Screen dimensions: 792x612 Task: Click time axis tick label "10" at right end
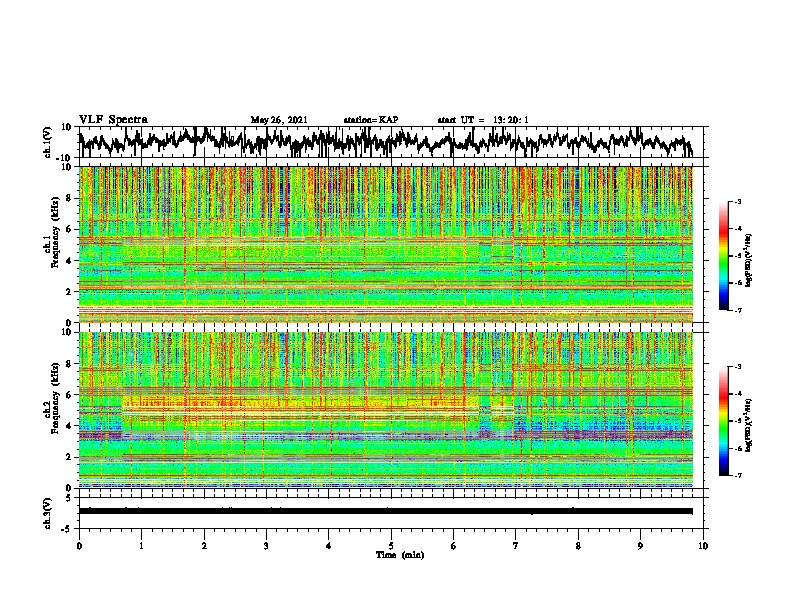point(703,546)
